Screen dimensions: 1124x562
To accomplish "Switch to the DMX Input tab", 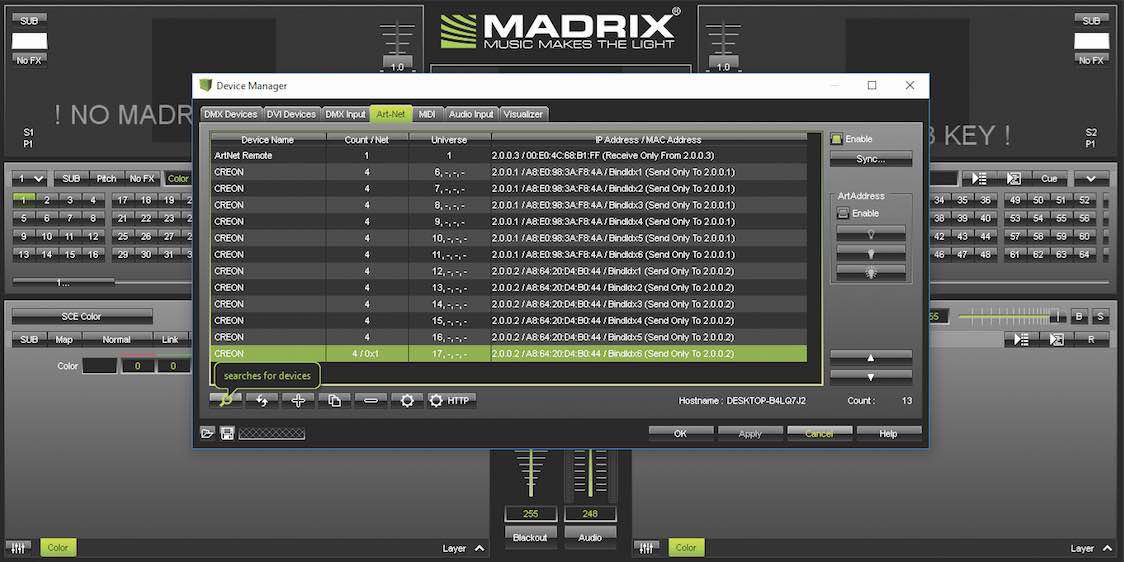I will click(346, 114).
